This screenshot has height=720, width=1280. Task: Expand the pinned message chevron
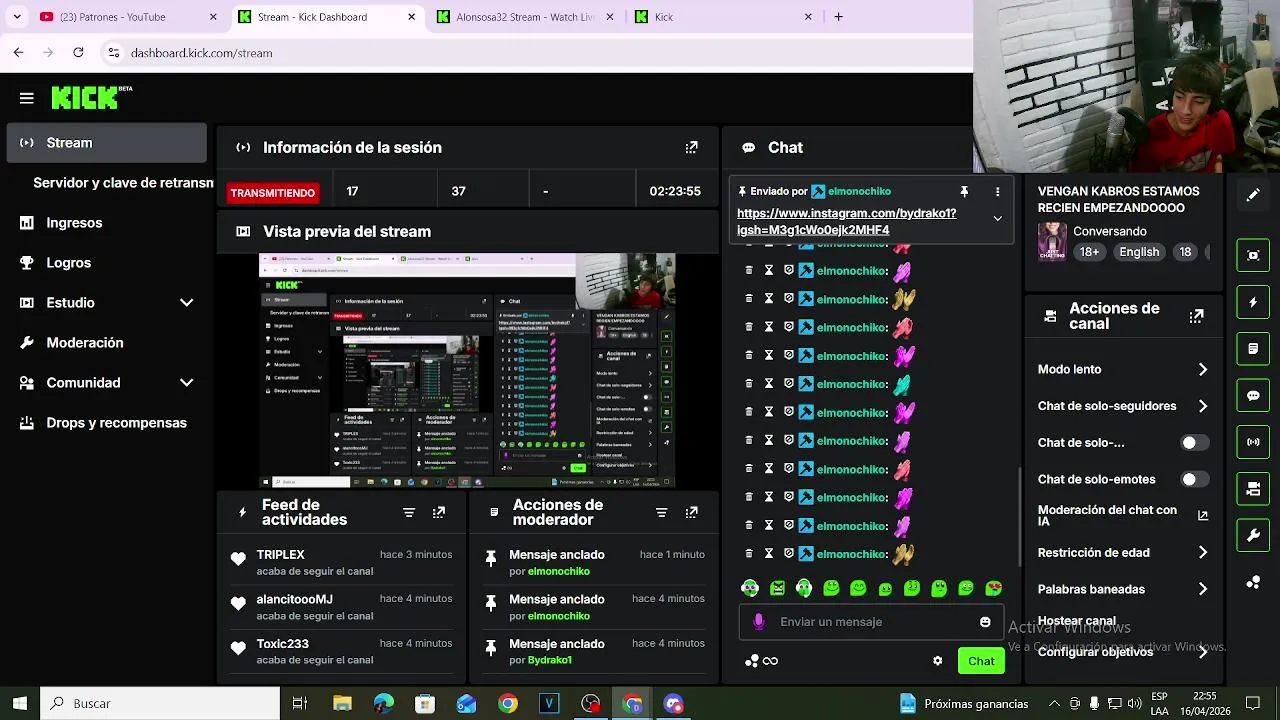point(997,219)
